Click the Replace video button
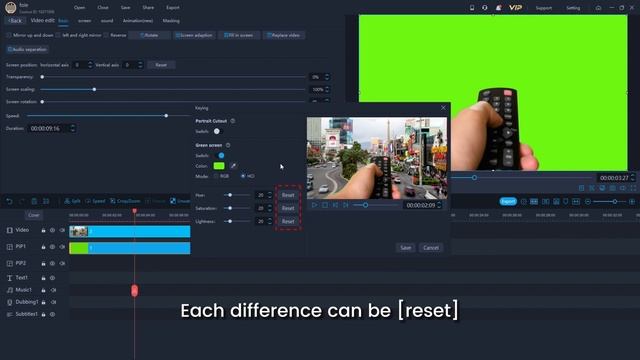640x360 pixels. coord(284,36)
